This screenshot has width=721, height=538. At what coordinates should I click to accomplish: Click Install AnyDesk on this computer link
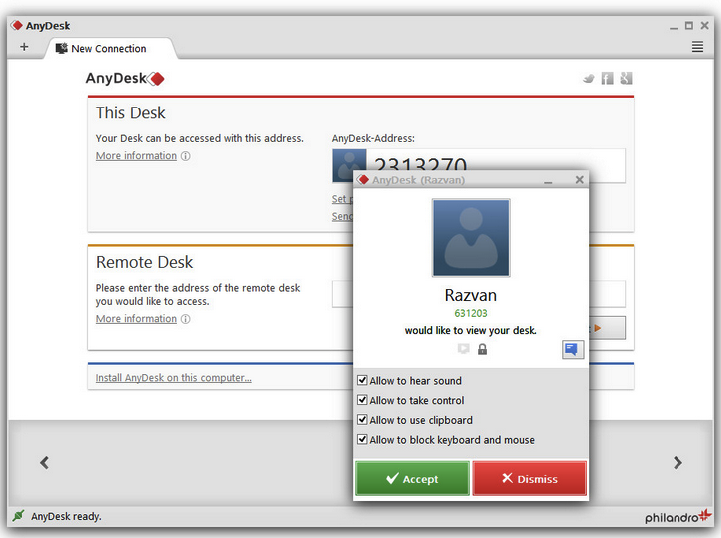tap(173, 378)
